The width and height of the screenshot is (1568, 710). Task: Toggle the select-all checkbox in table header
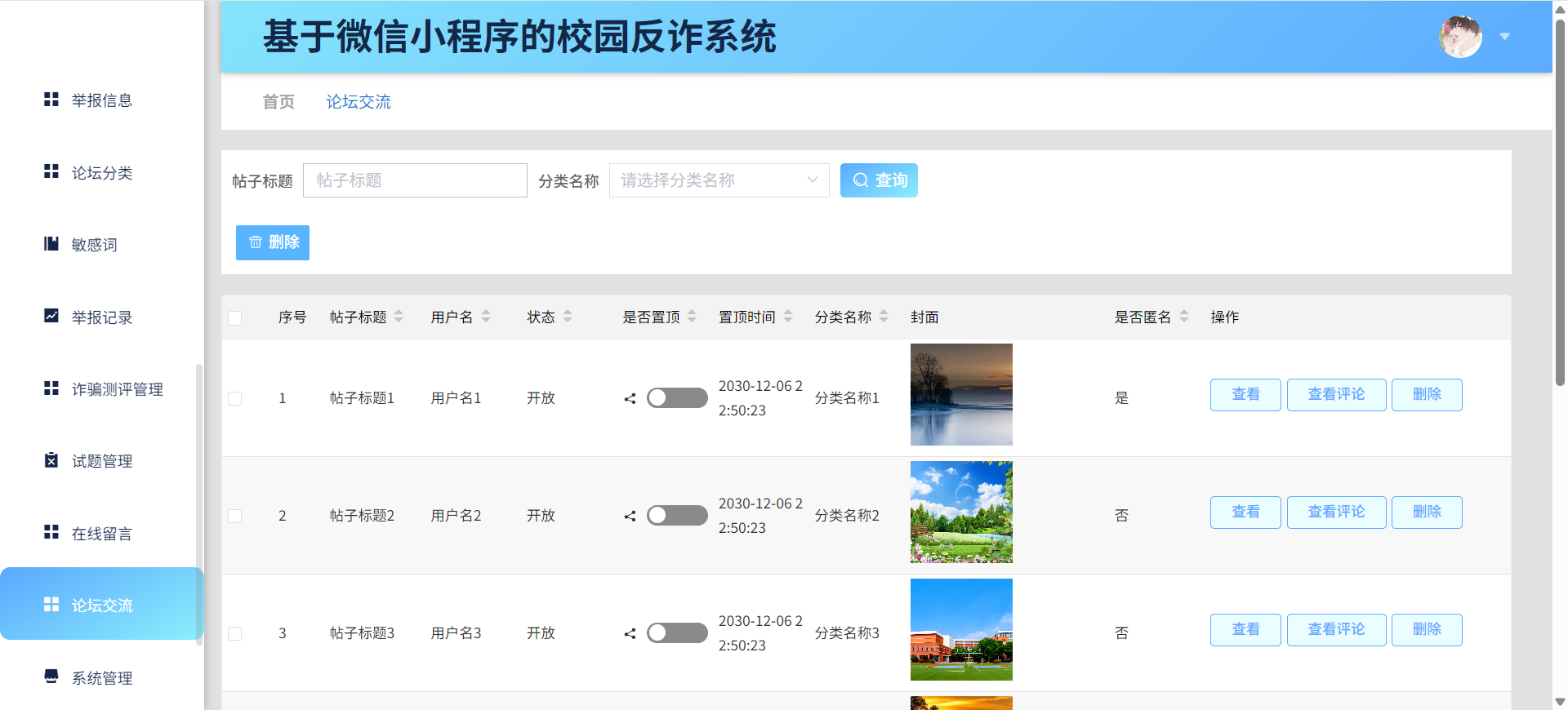pyautogui.click(x=235, y=318)
